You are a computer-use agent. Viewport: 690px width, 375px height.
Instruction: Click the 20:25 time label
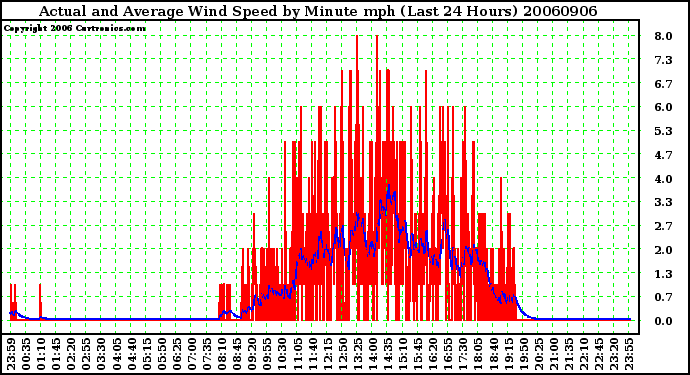click(x=538, y=354)
